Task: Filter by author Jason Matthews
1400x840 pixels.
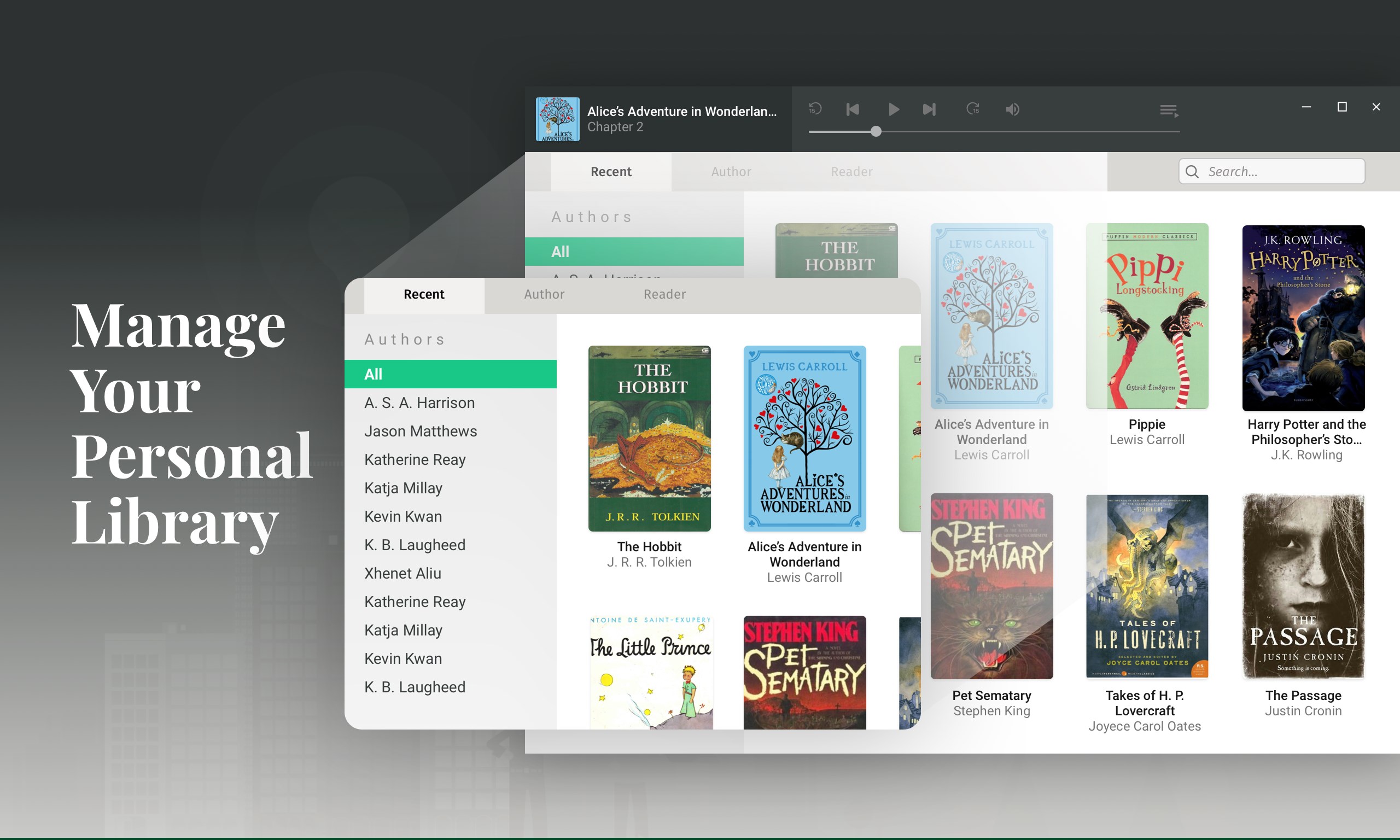Action: click(x=420, y=431)
